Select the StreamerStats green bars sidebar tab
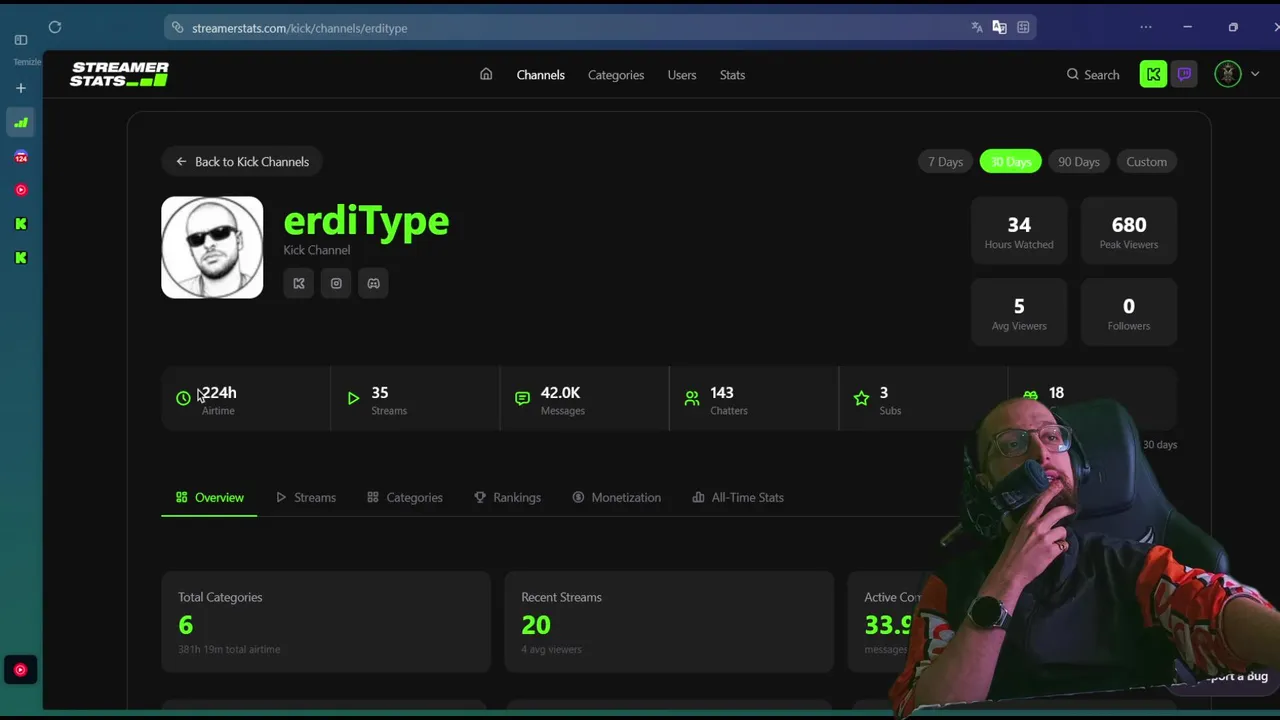 click(21, 122)
